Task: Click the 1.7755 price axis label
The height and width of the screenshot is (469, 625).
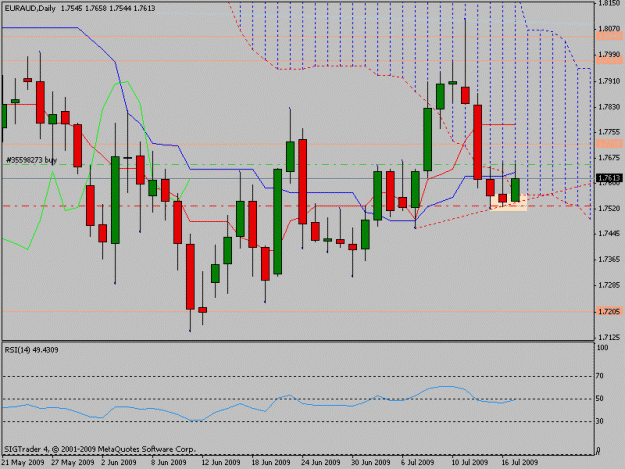Action: [609, 132]
